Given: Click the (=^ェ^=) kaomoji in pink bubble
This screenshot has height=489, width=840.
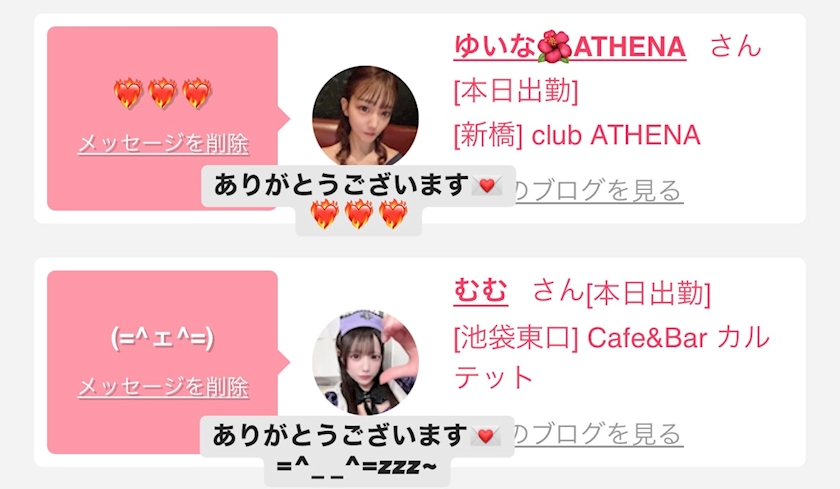Looking at the screenshot, I should [x=162, y=338].
